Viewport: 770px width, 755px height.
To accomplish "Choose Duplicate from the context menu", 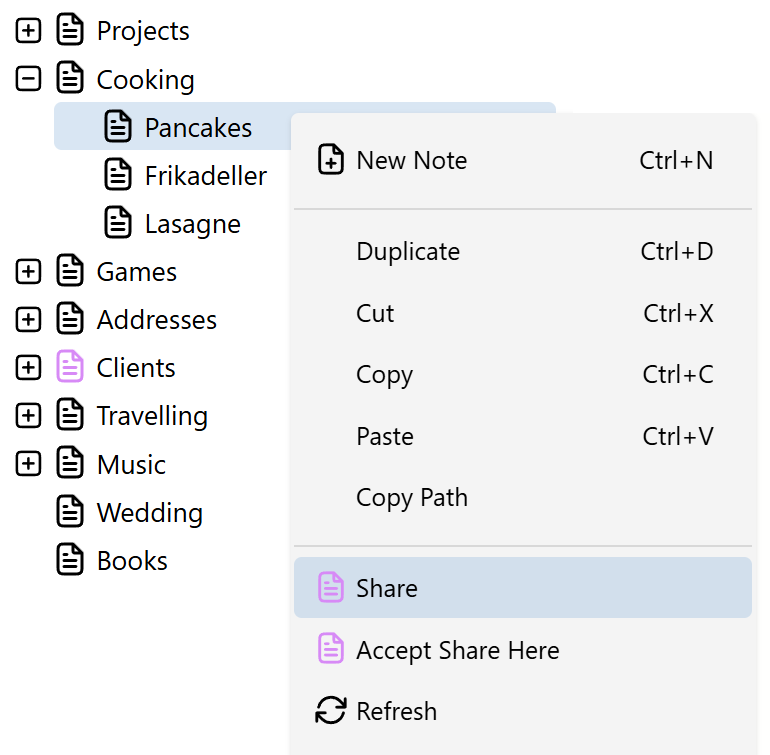I will pyautogui.click(x=522, y=252).
